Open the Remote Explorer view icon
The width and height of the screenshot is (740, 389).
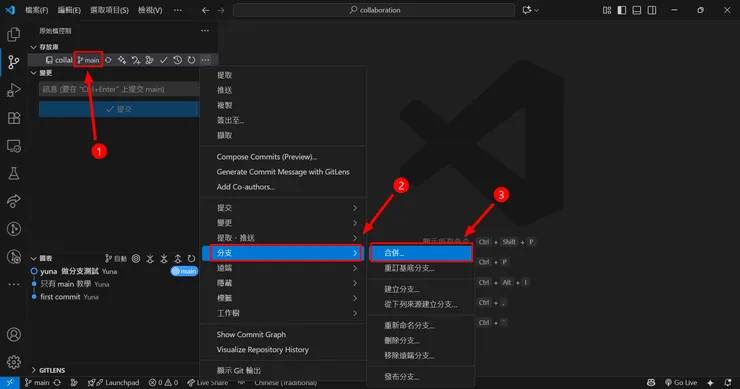(14, 146)
